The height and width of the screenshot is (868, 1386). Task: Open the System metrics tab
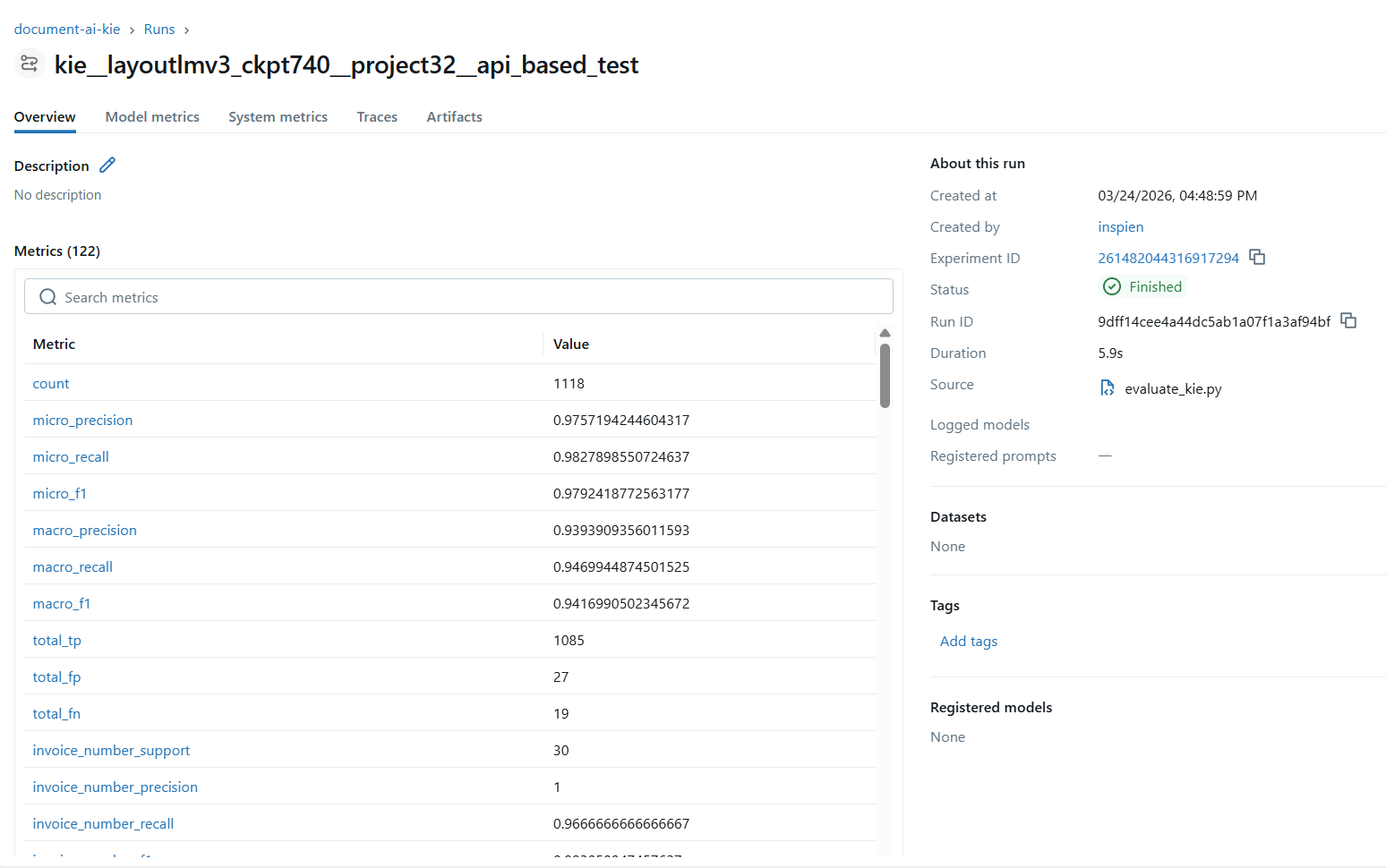coord(278,117)
